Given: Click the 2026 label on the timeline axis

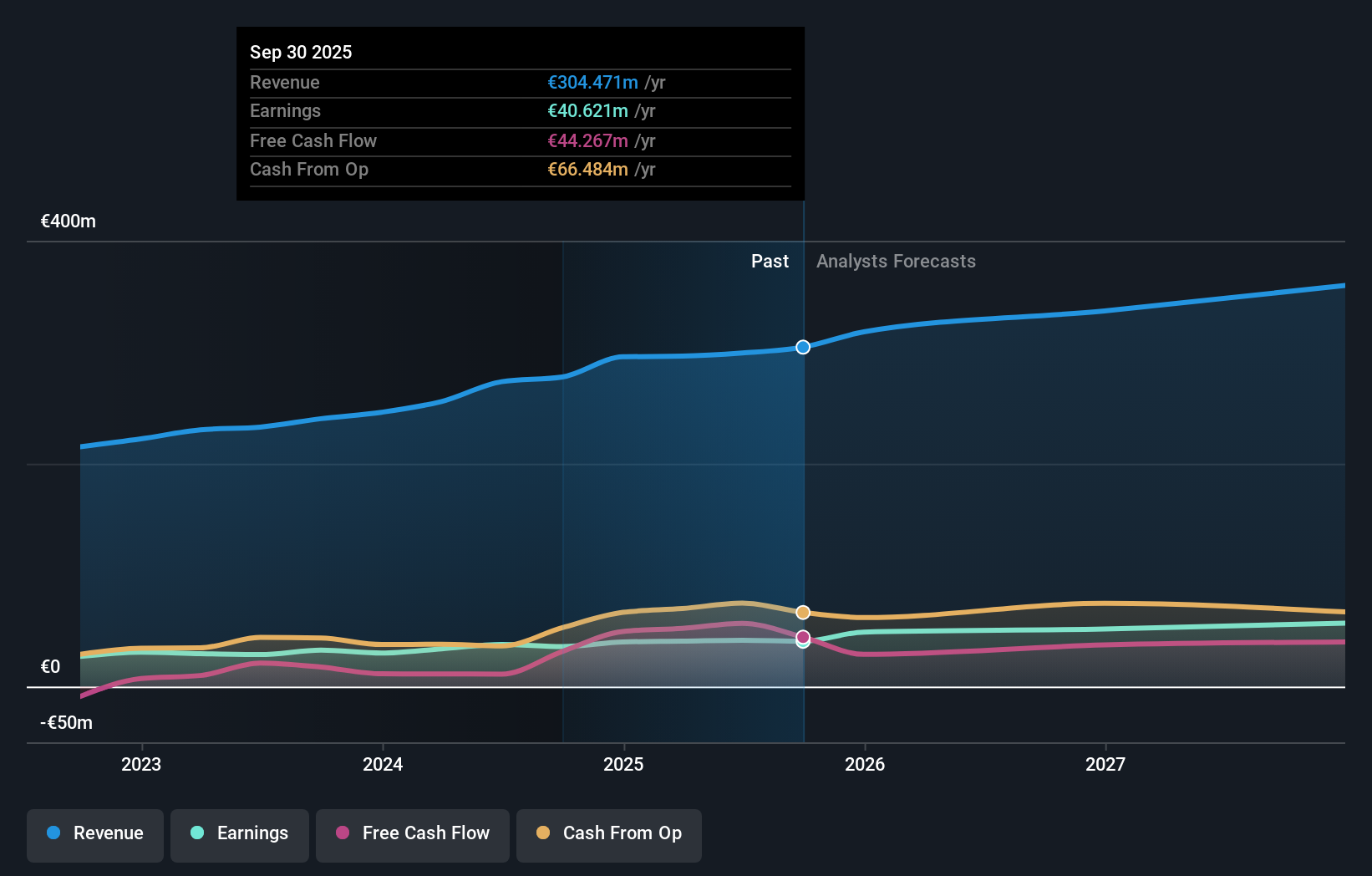Looking at the screenshot, I should coord(866,764).
